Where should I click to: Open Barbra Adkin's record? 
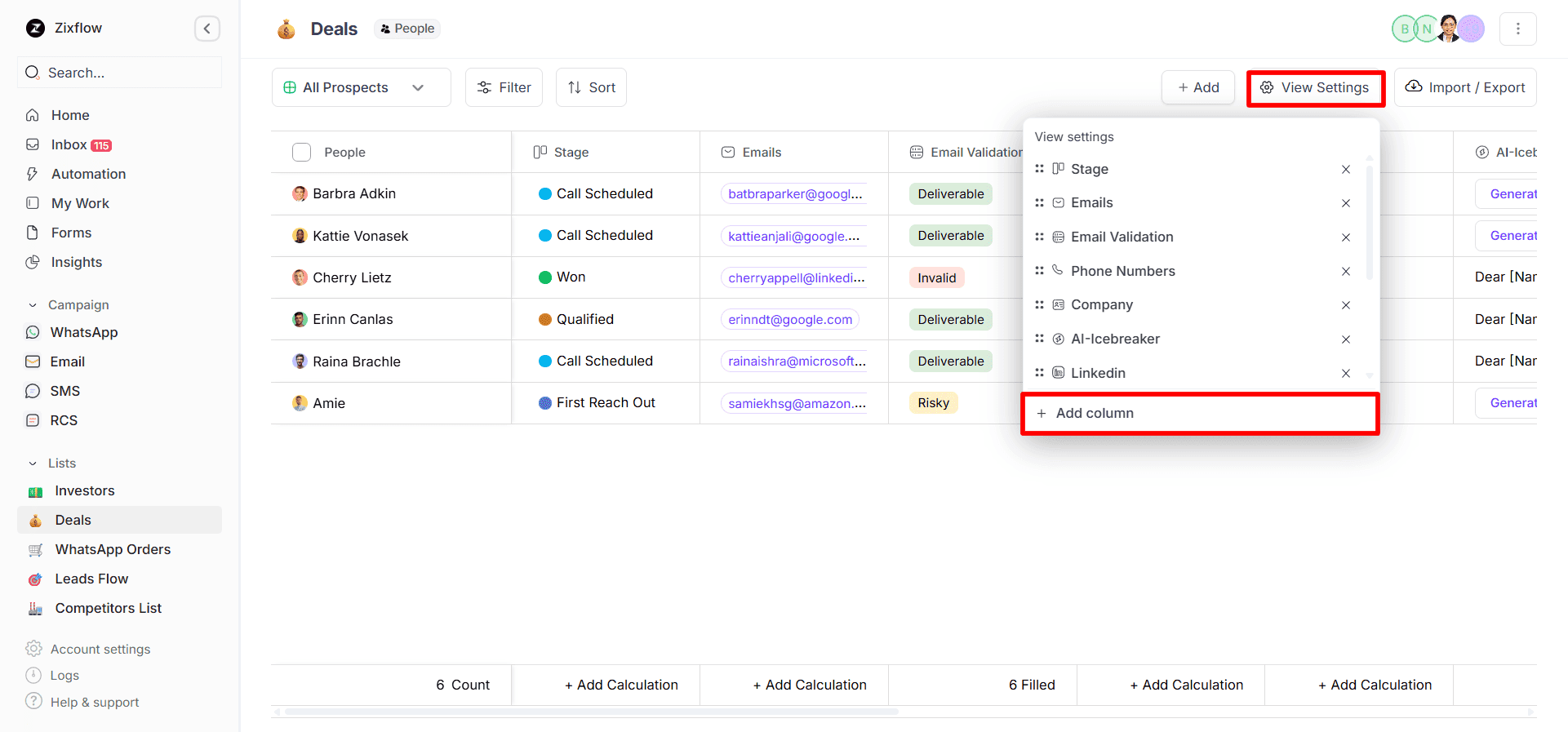pos(354,193)
